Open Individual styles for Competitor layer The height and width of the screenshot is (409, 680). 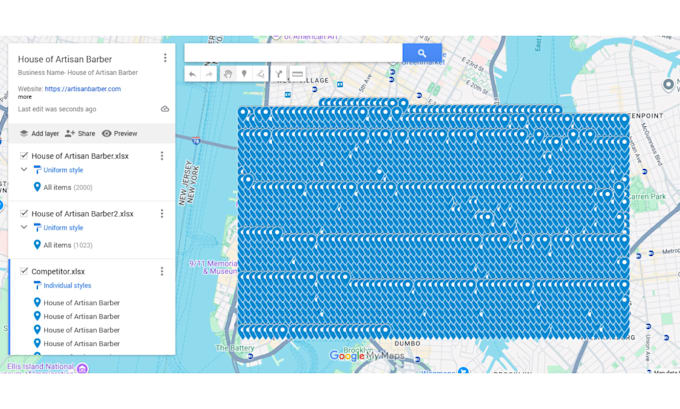67,285
